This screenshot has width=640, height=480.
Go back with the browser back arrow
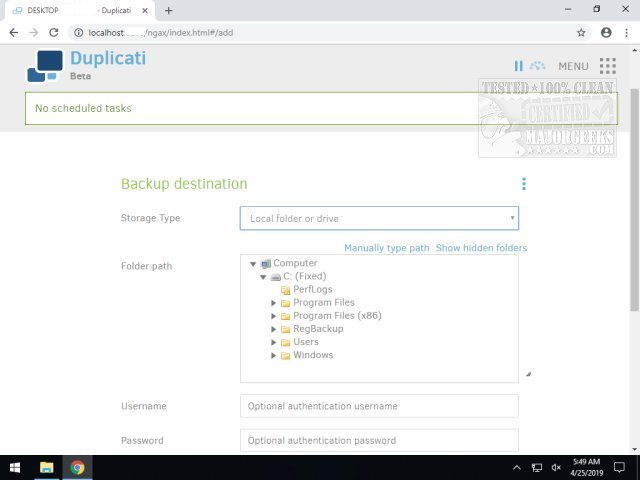pyautogui.click(x=13, y=33)
